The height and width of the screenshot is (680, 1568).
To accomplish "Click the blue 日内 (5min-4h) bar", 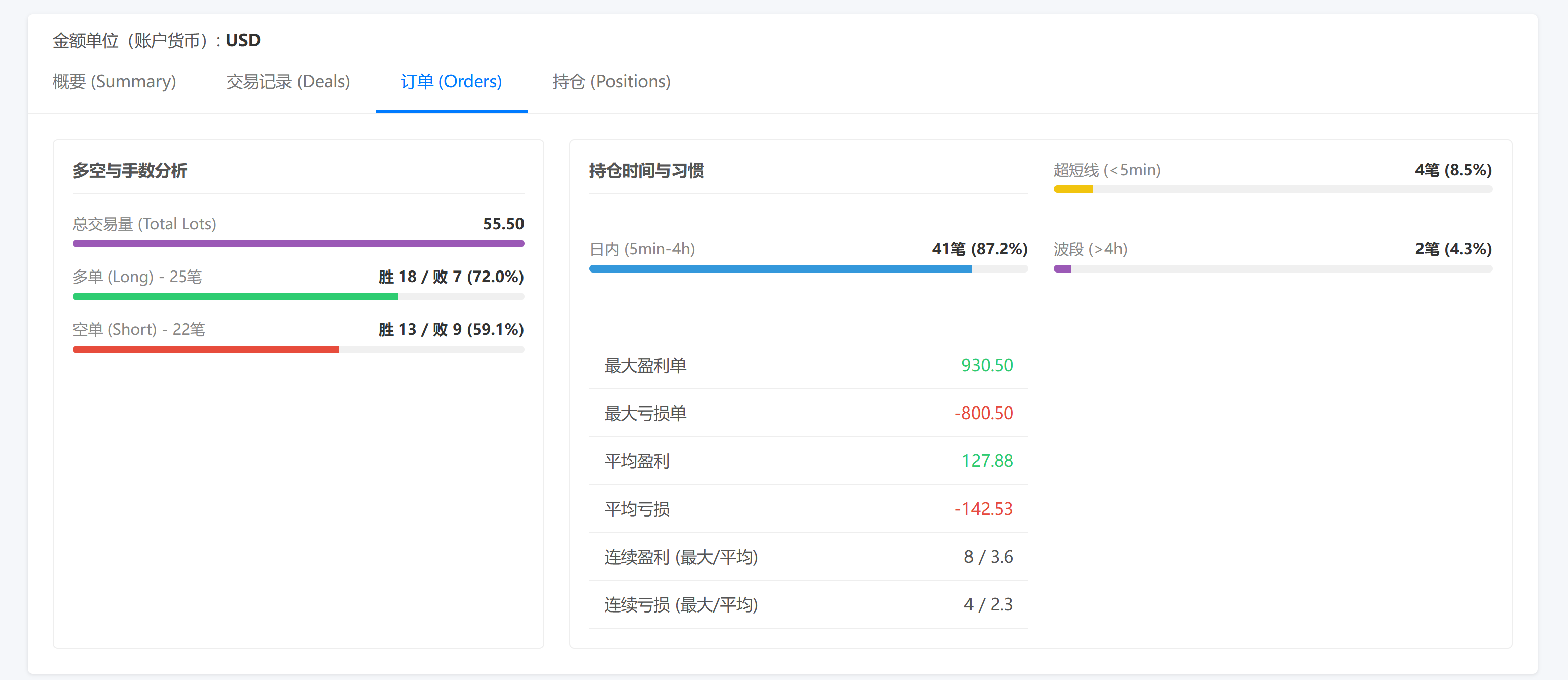I will pos(780,268).
